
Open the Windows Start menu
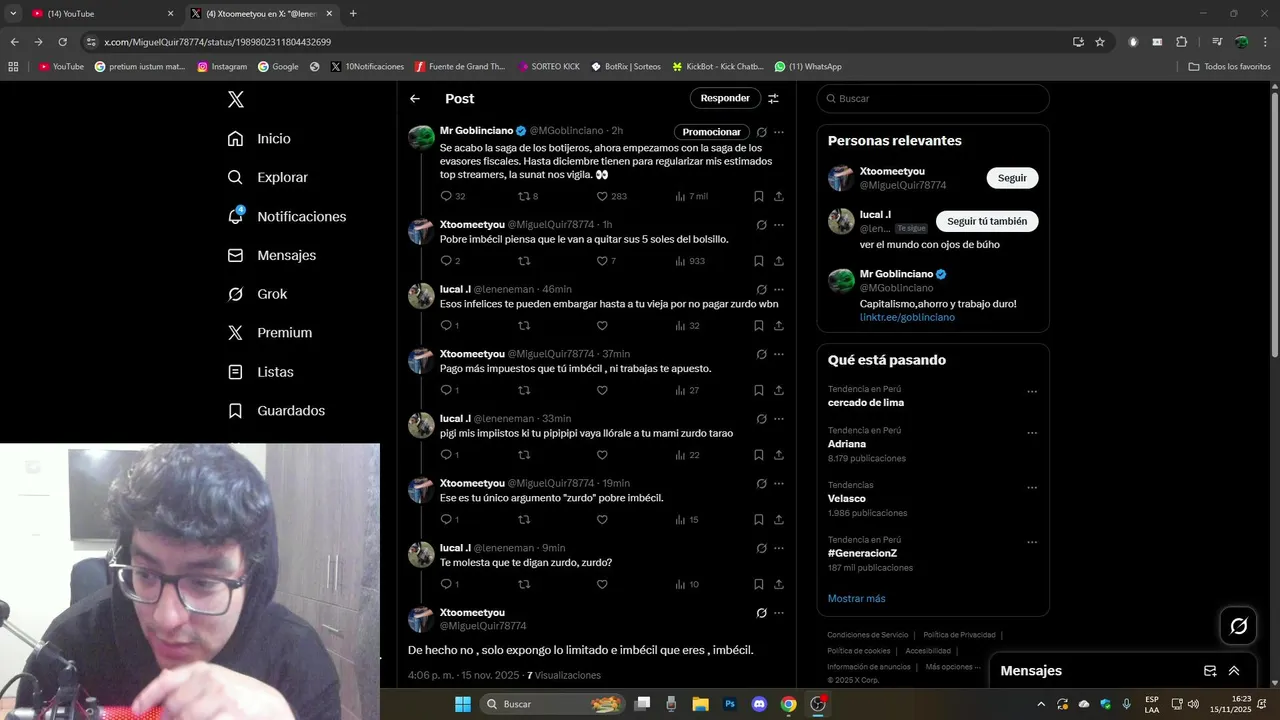click(463, 704)
